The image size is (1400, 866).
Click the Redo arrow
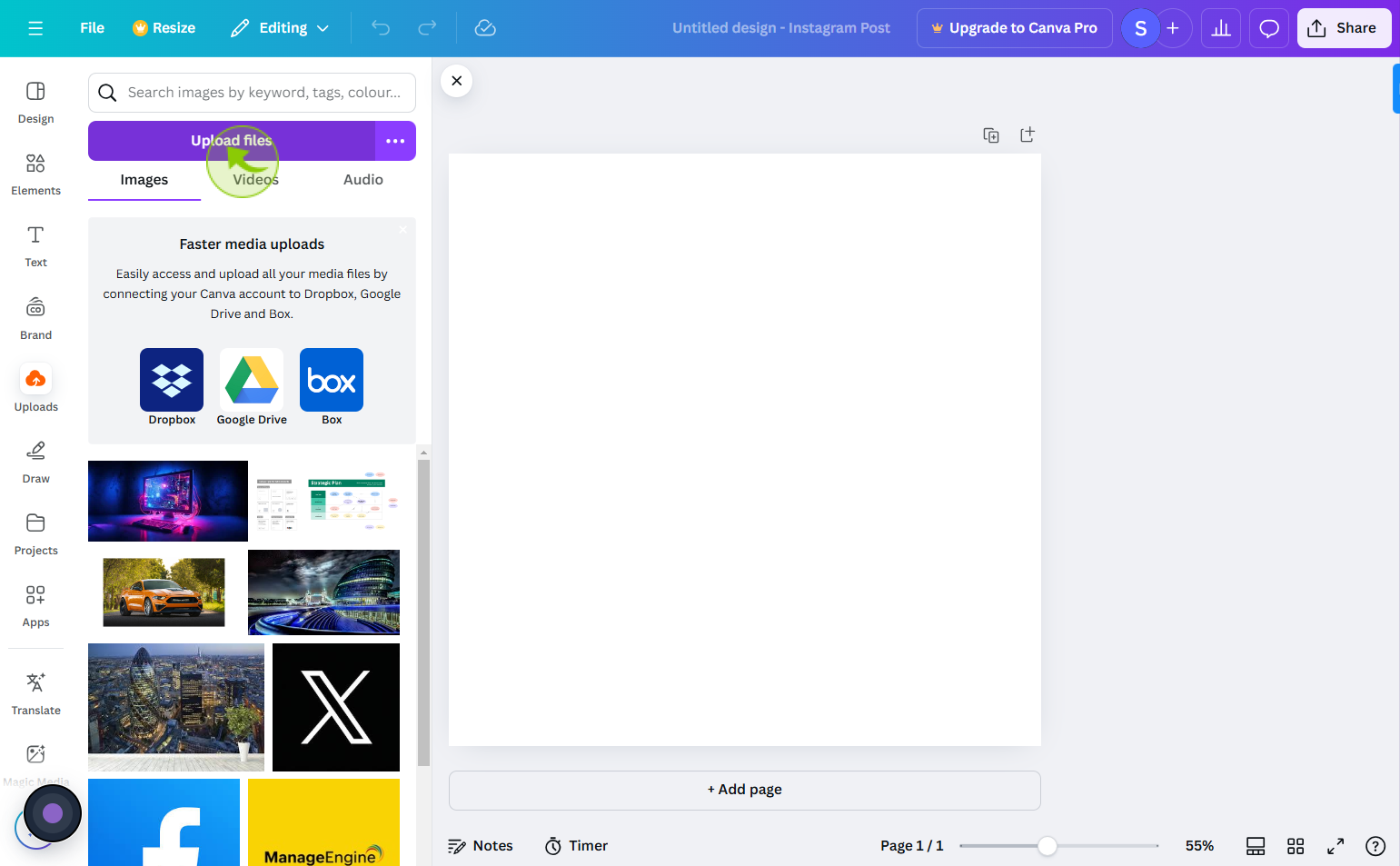427,28
